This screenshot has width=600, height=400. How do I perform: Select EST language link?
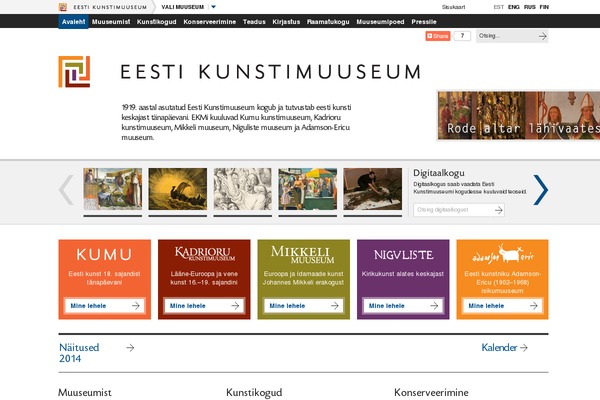(x=498, y=7)
